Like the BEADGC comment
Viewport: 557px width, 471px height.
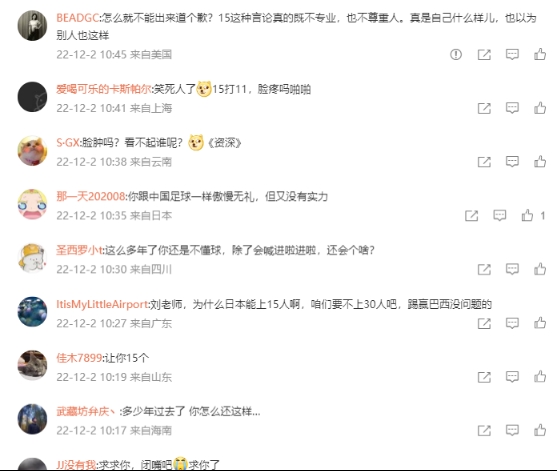pyautogui.click(x=540, y=54)
